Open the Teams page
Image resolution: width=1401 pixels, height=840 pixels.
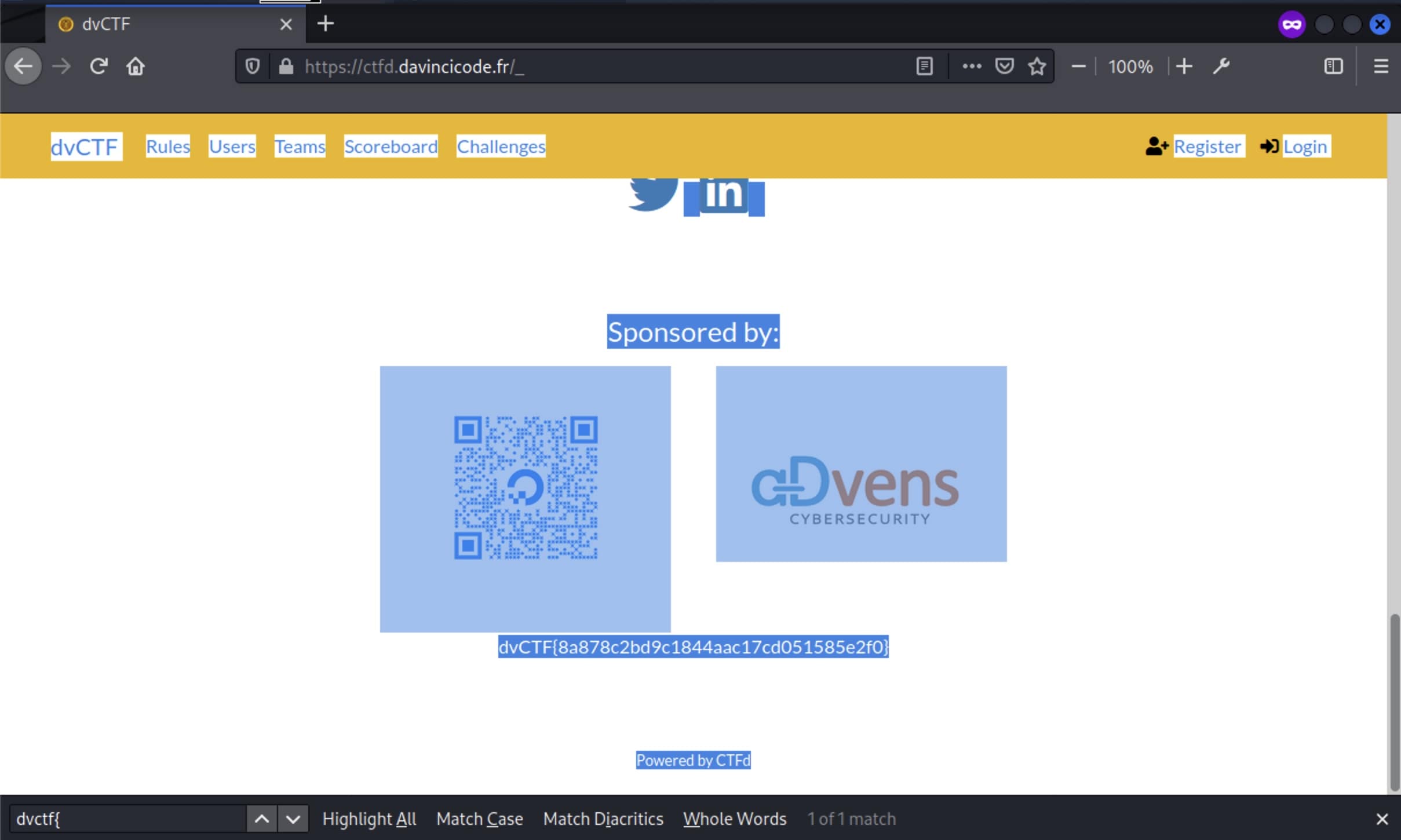(300, 147)
